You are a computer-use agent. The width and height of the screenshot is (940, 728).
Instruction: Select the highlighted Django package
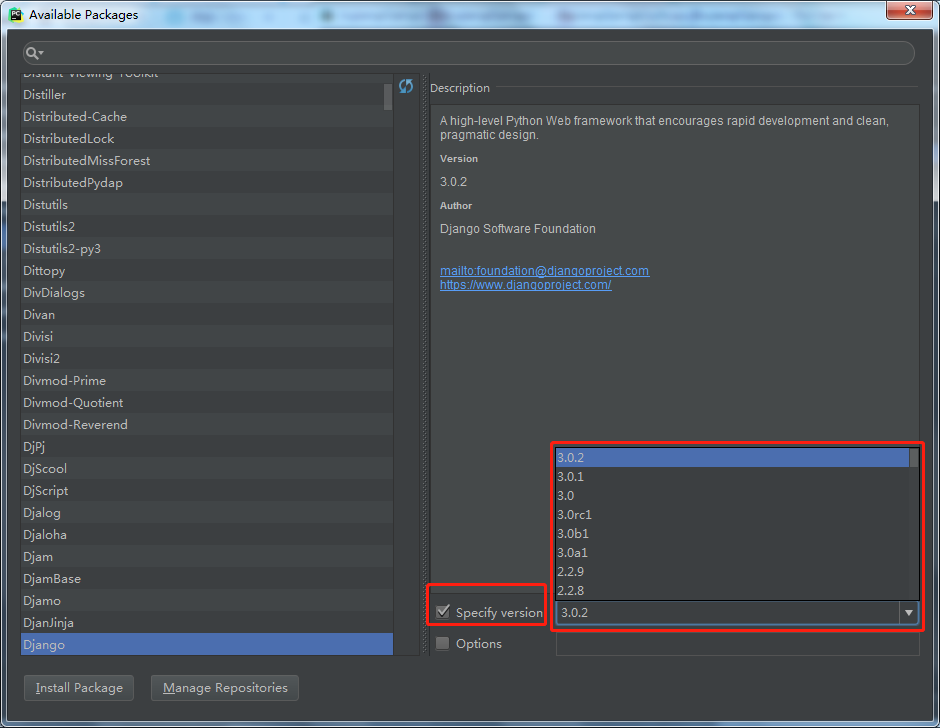207,644
